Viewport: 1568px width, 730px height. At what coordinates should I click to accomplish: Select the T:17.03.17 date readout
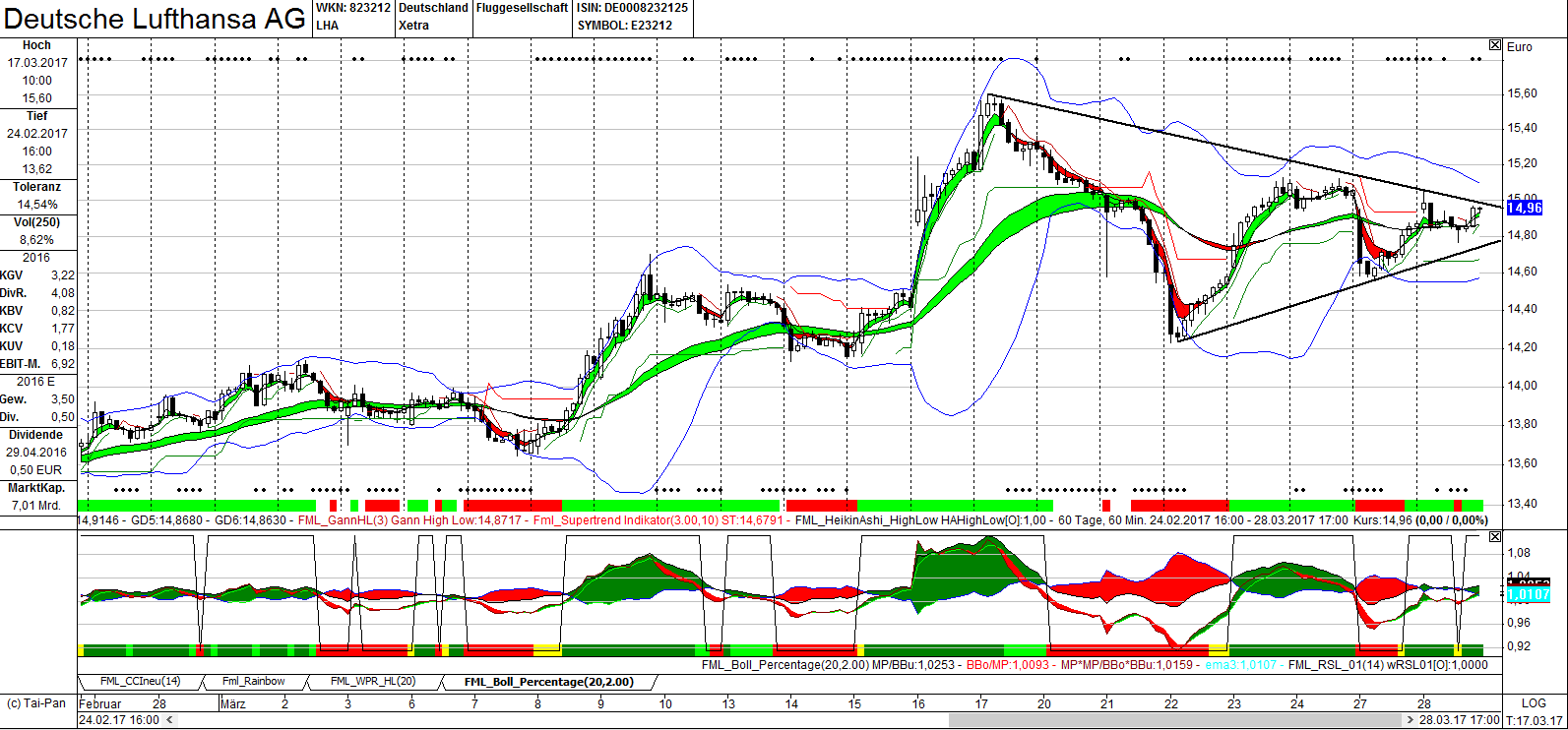point(1535,721)
